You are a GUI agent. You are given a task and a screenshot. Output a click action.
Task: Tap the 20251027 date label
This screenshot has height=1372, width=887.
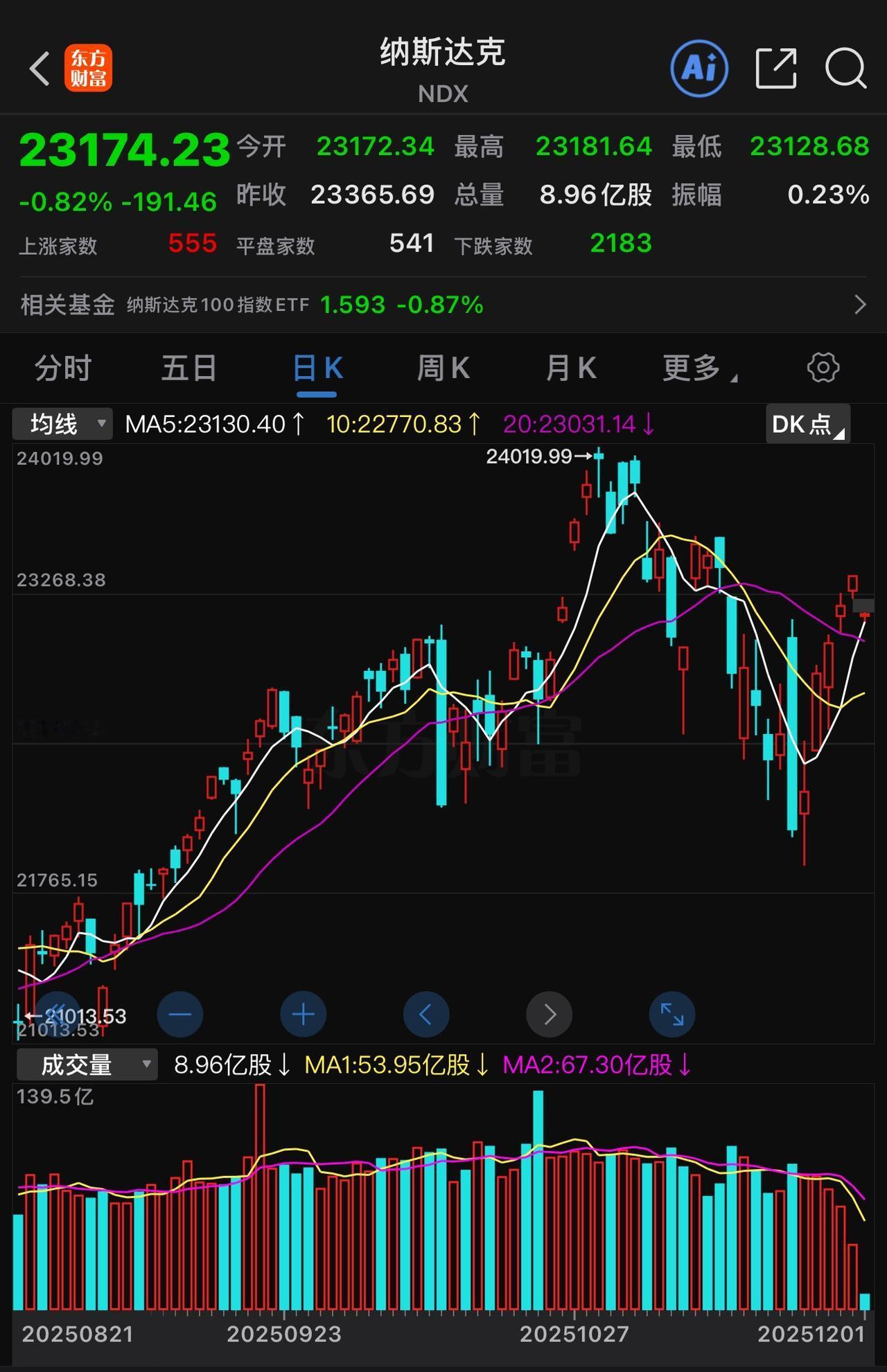coord(574,1335)
